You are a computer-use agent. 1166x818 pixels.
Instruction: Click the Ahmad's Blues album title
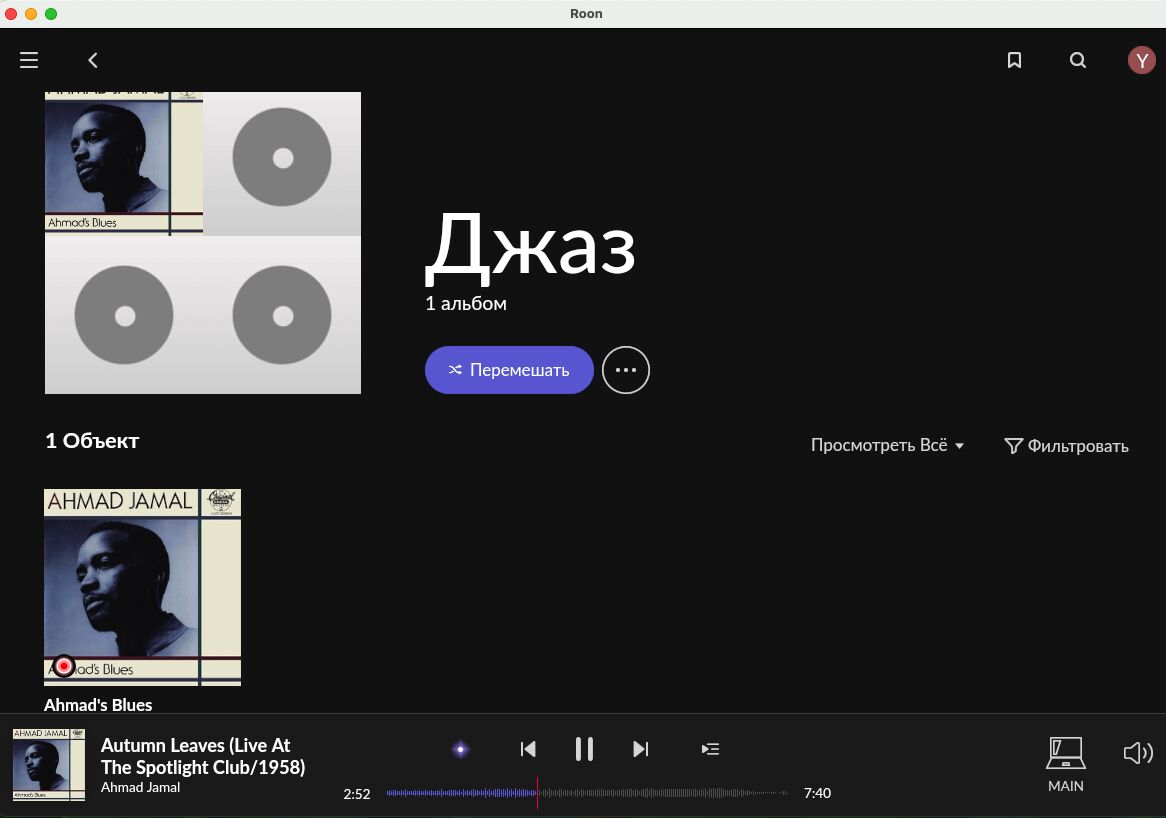pos(98,704)
